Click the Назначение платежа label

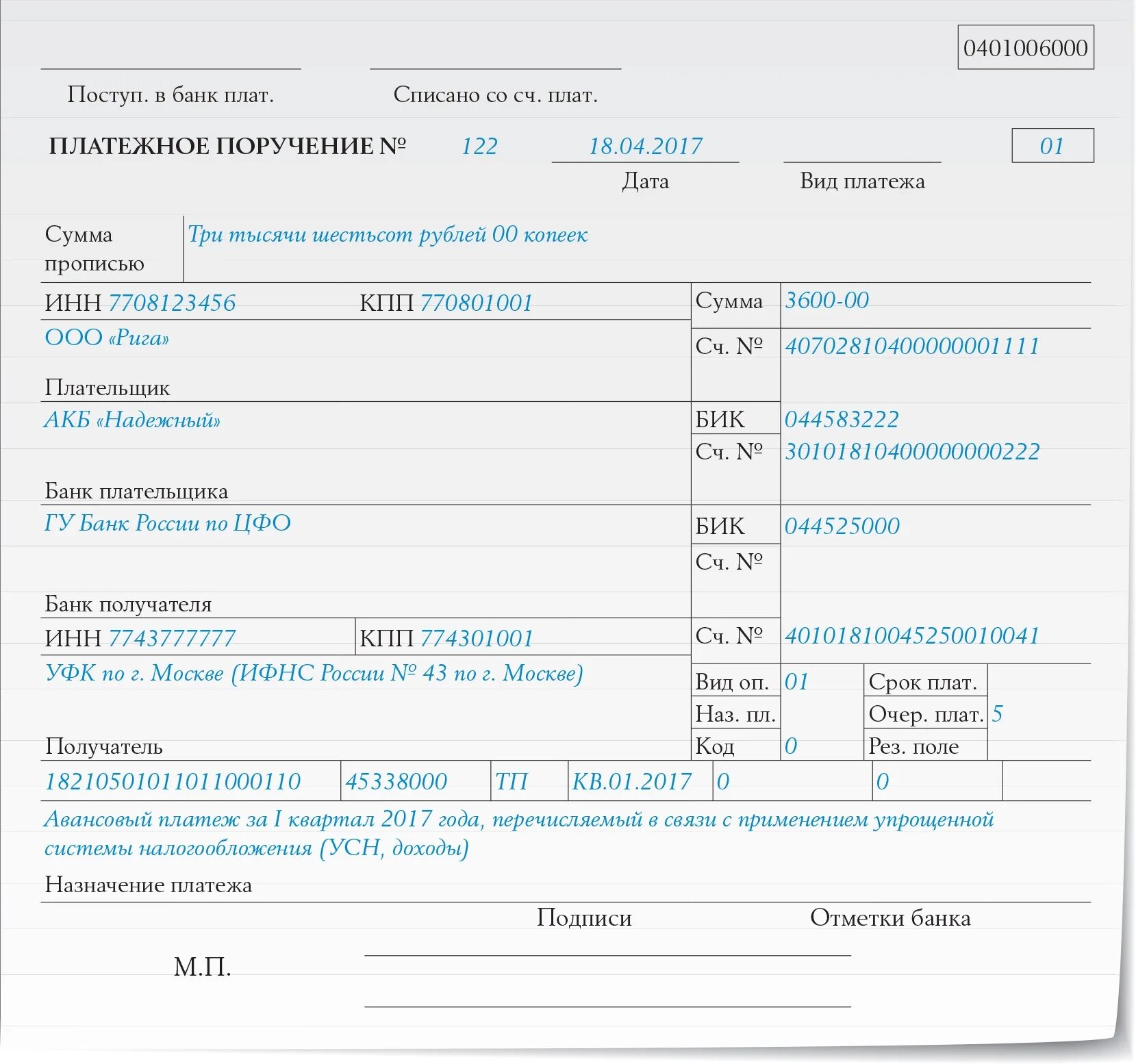149,885
